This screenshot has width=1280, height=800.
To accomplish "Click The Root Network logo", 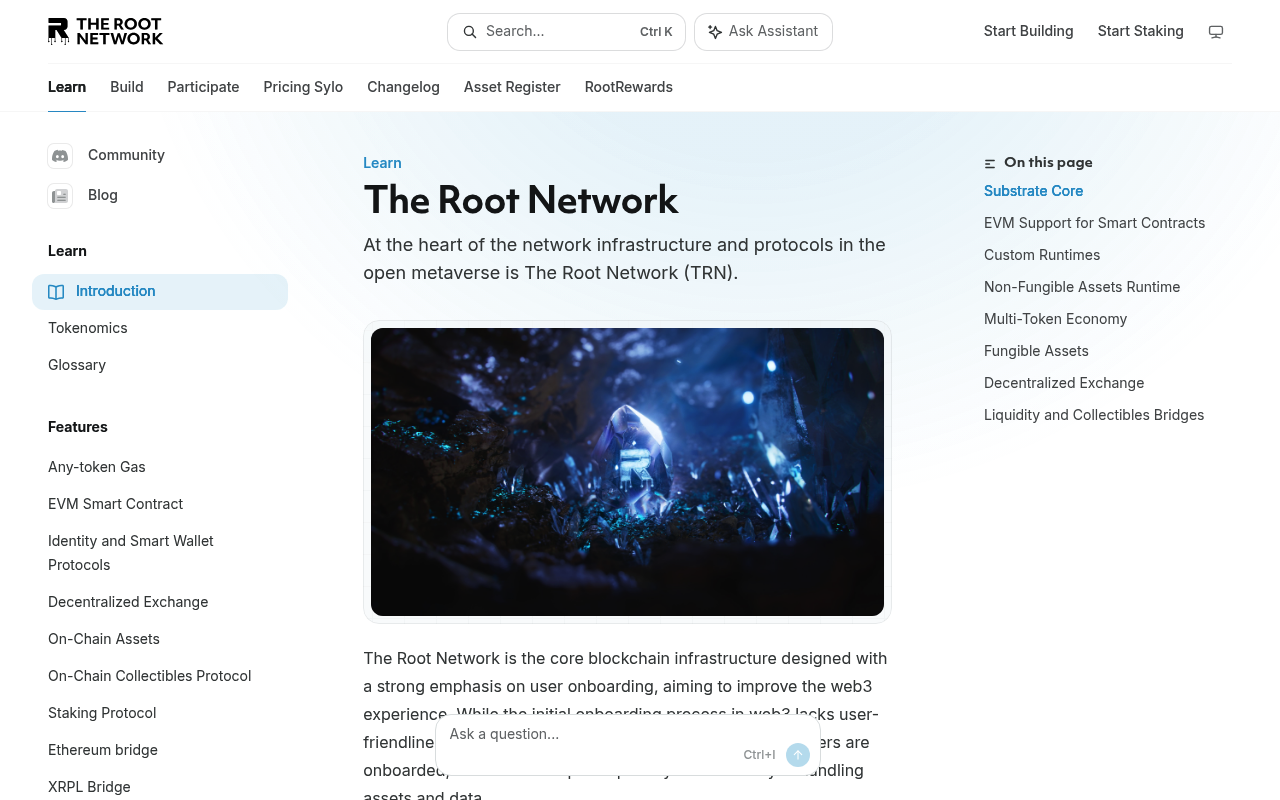I will (x=105, y=31).
